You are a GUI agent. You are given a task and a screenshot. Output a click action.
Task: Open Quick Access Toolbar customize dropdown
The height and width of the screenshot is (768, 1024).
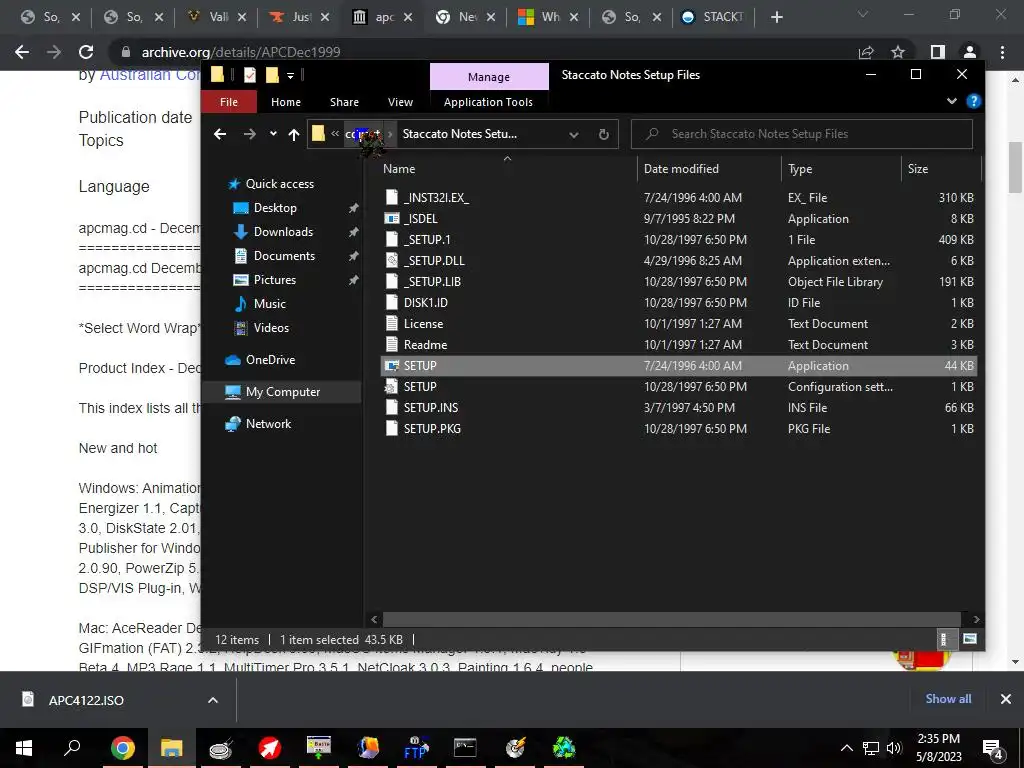291,75
